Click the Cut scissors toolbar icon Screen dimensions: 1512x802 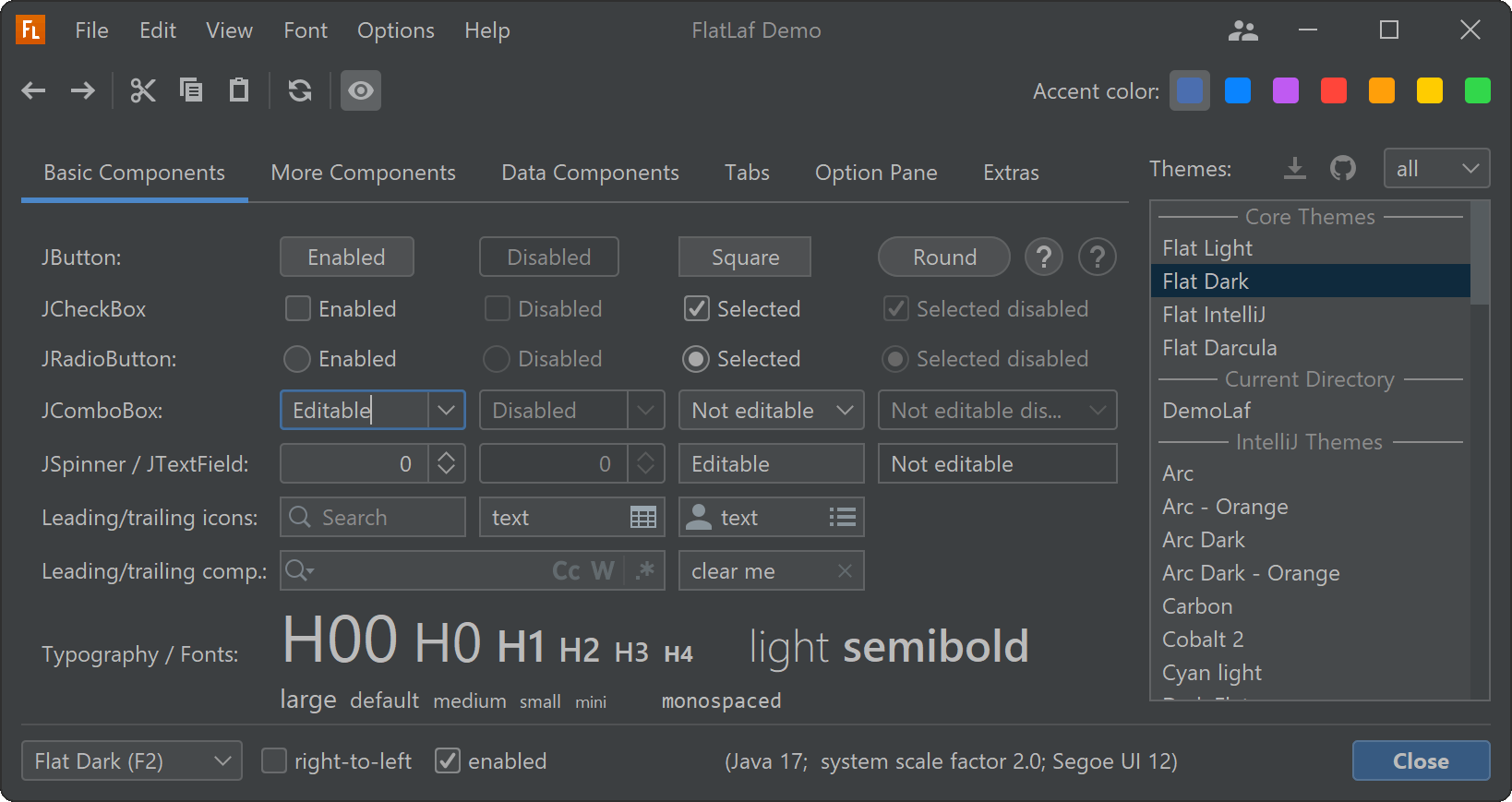pos(143,90)
